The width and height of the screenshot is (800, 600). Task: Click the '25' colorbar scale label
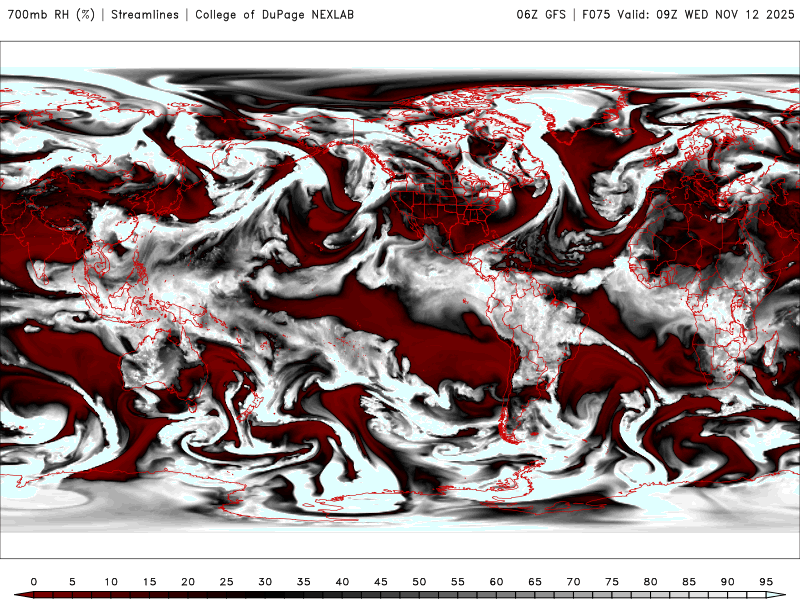pyautogui.click(x=227, y=582)
